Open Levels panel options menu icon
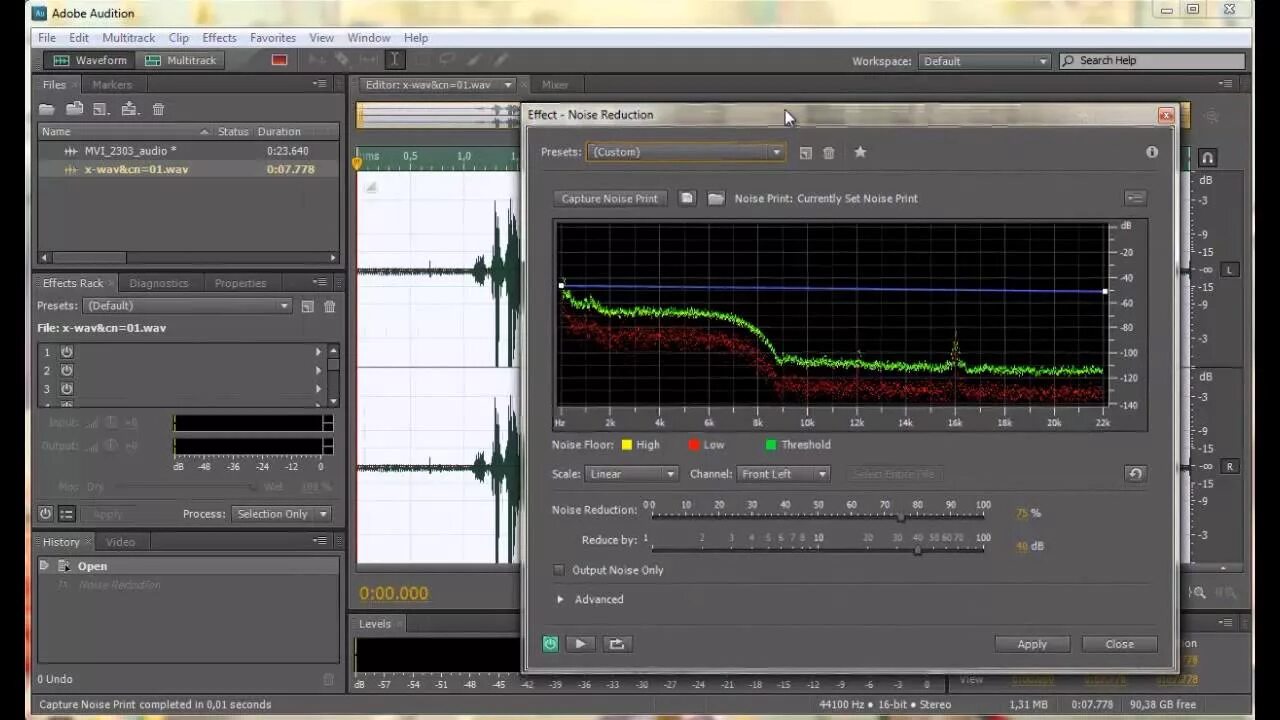1280x720 pixels. [x=1226, y=623]
